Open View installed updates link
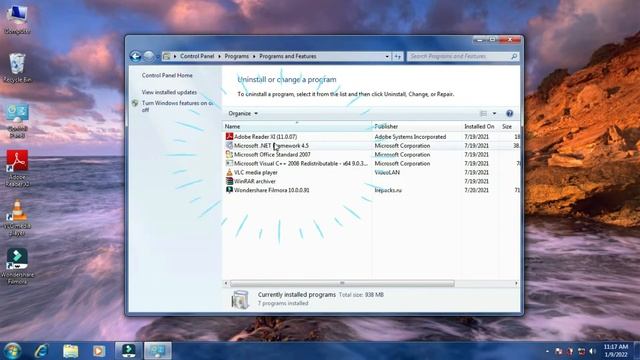640x360 pixels. (x=169, y=92)
